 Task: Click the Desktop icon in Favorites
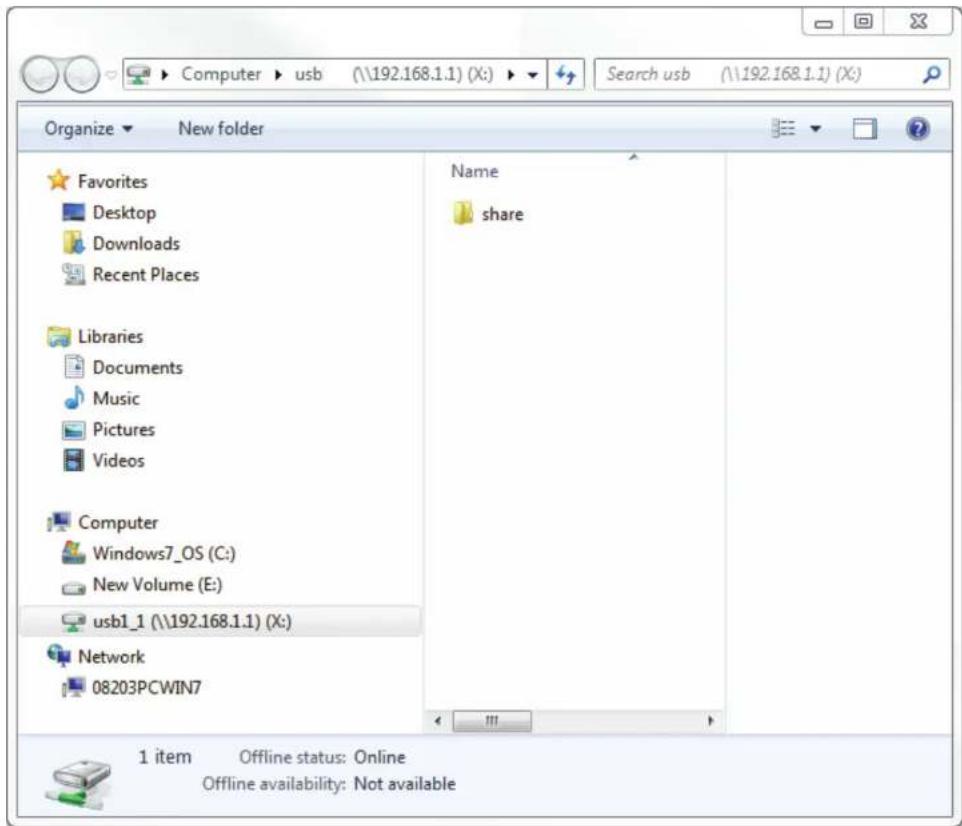pos(74,212)
